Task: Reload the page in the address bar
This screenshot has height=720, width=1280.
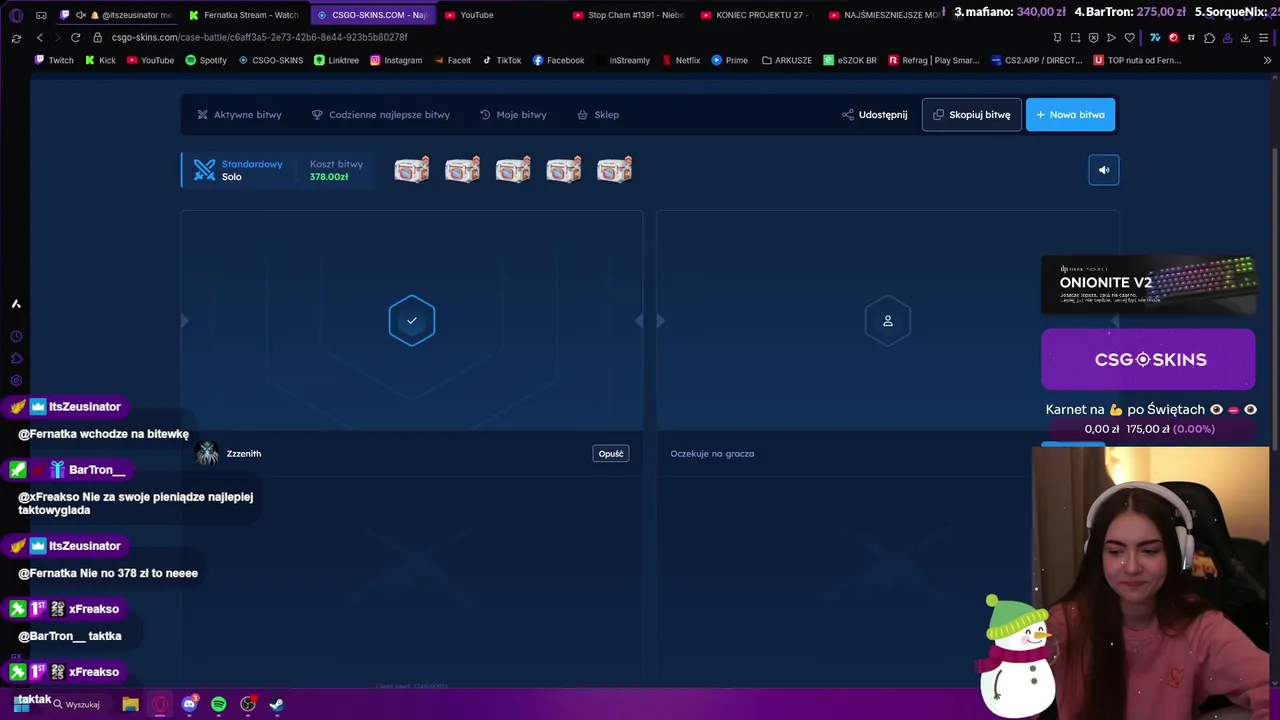Action: pos(75,37)
